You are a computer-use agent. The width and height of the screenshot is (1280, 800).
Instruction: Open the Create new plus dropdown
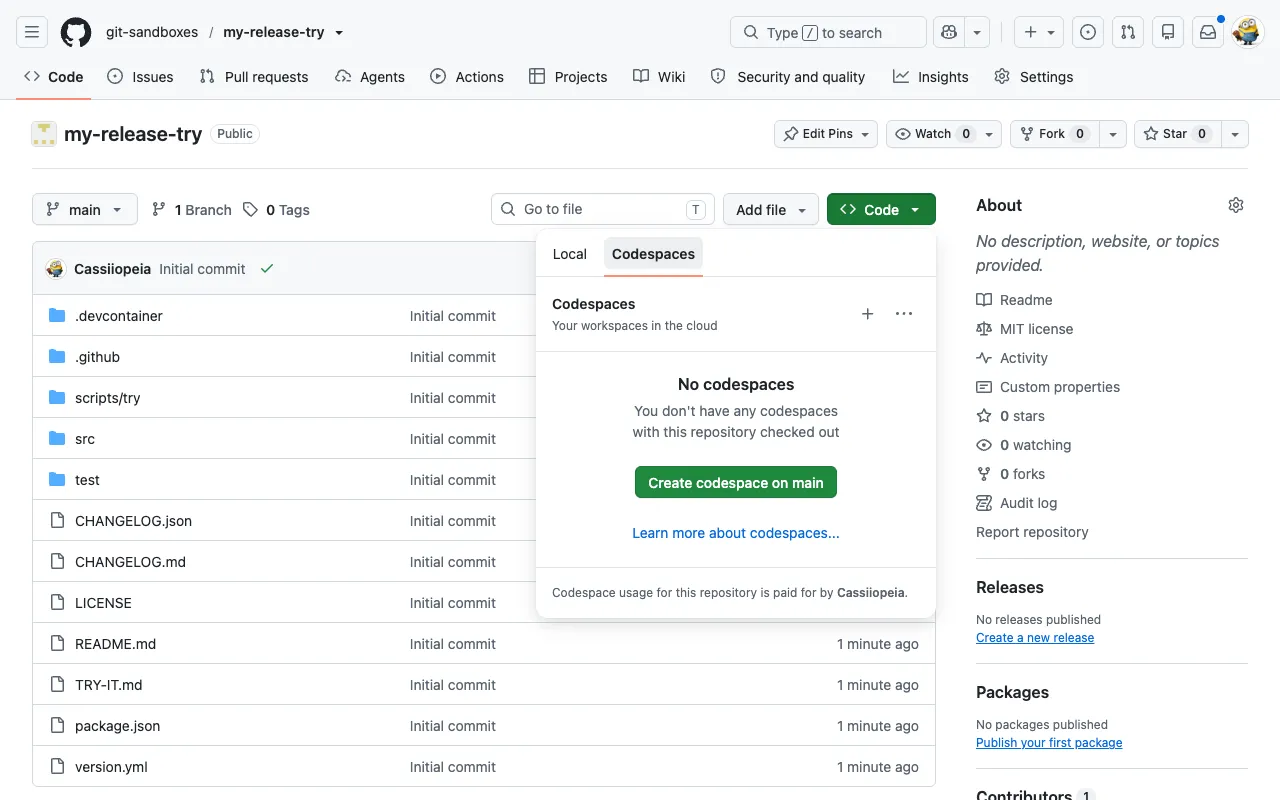tap(1039, 32)
